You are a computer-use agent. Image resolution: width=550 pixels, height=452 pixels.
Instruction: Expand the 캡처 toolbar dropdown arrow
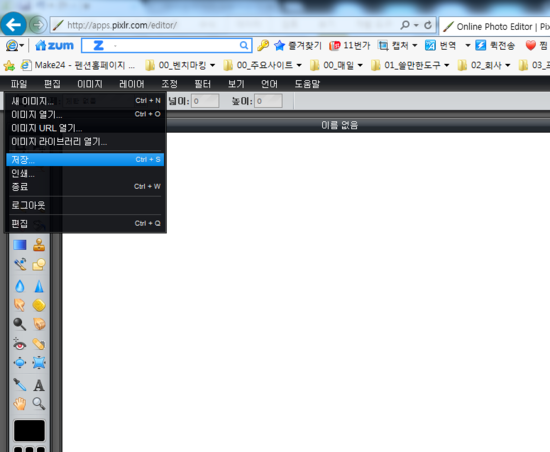click(x=415, y=45)
